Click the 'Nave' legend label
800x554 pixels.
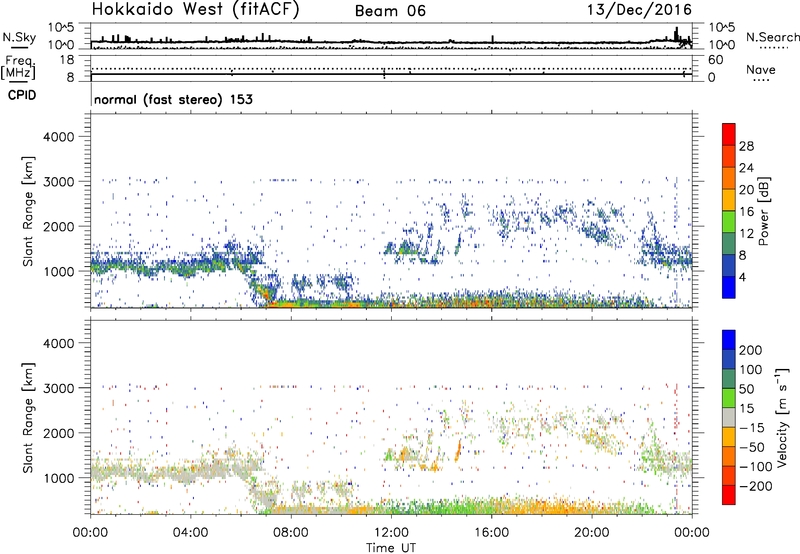point(761,69)
